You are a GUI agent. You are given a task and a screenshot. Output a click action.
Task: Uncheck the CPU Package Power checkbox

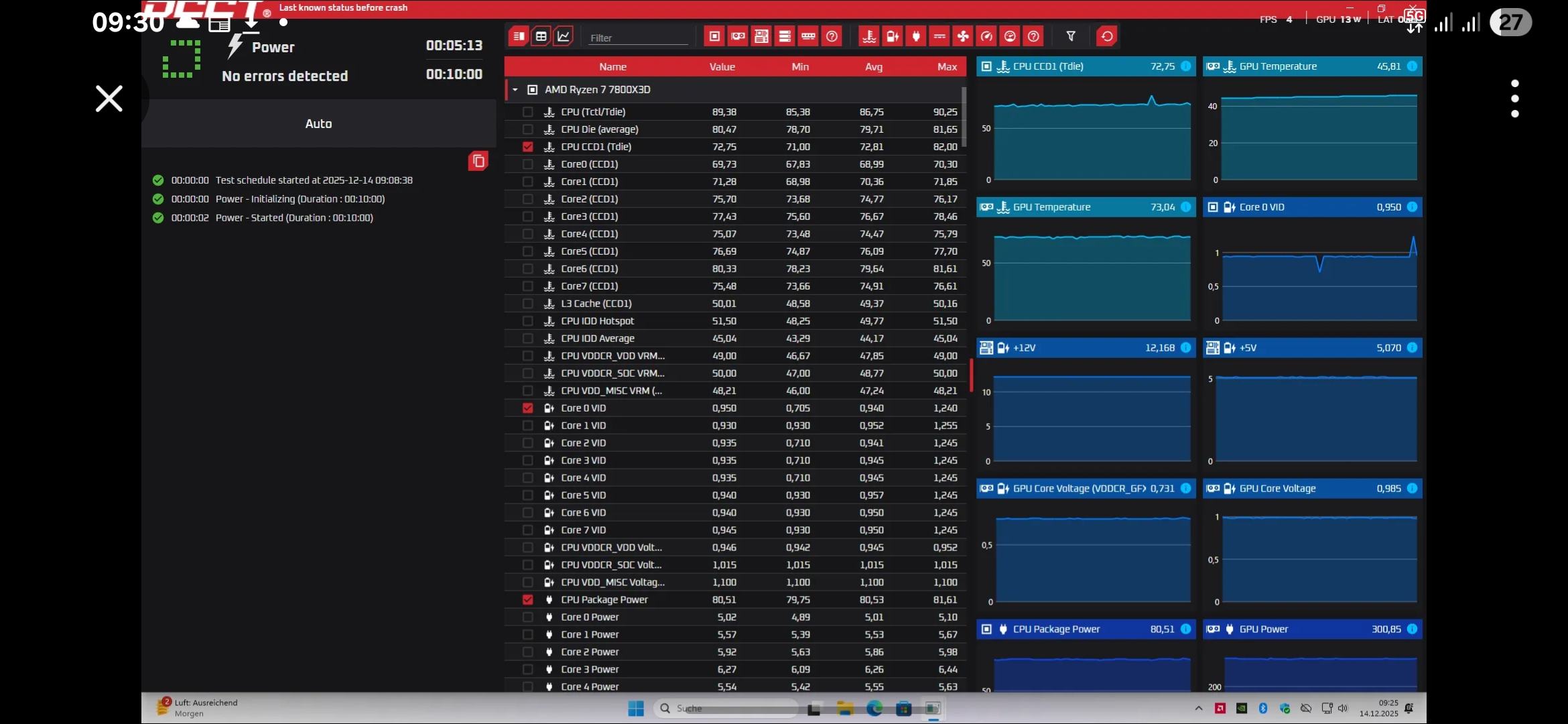tap(528, 600)
